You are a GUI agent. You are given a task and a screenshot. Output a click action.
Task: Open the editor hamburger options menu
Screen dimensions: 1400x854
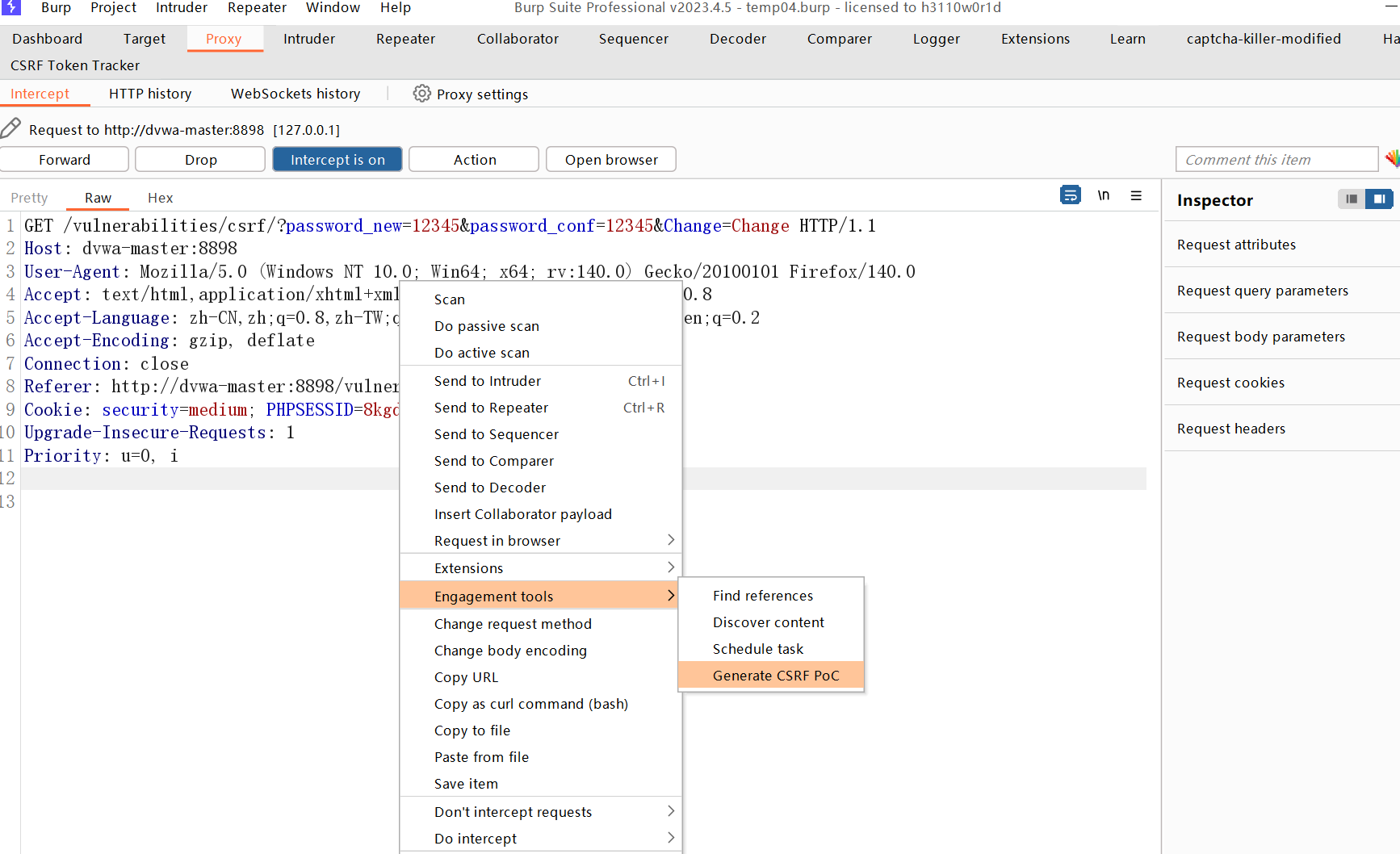[1136, 195]
